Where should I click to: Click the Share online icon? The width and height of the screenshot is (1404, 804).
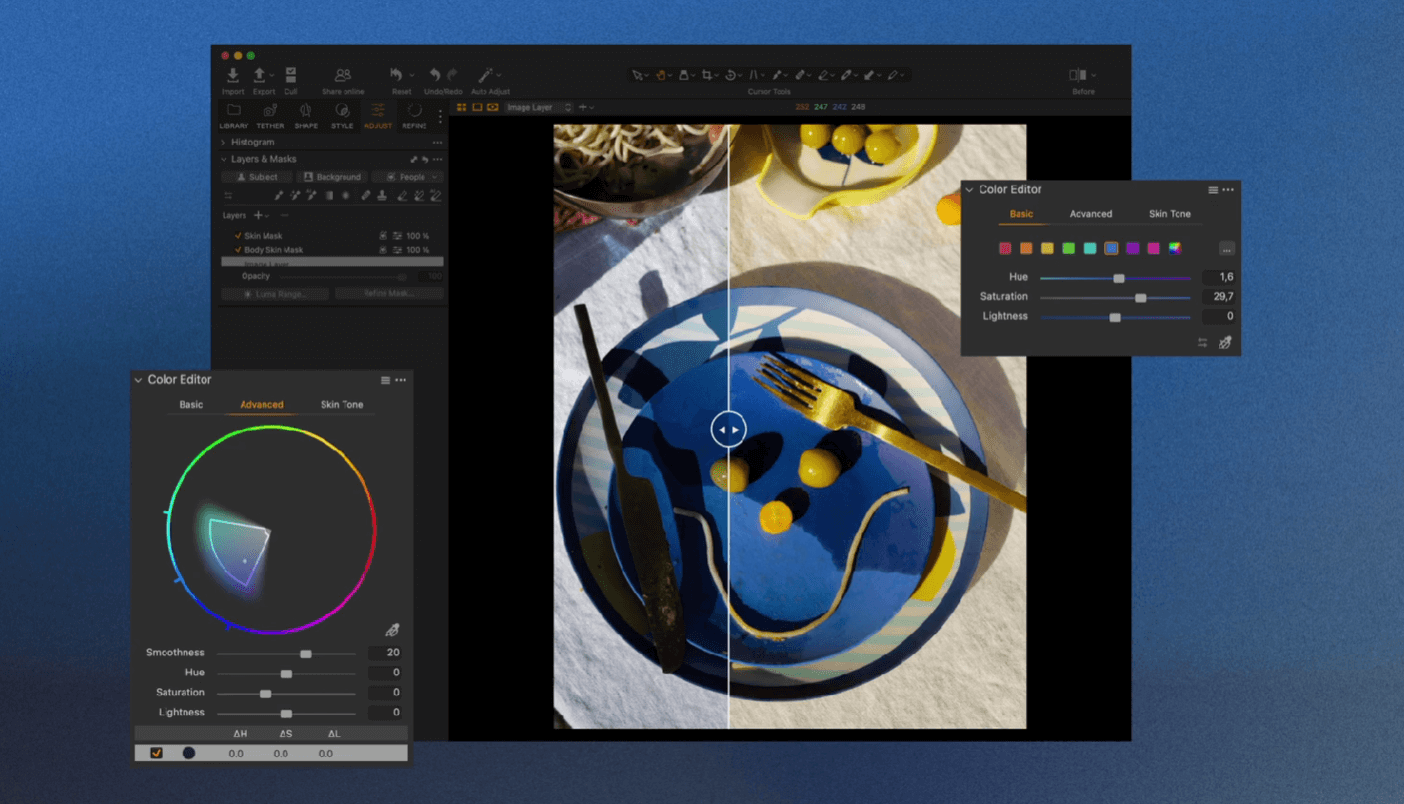click(343, 75)
